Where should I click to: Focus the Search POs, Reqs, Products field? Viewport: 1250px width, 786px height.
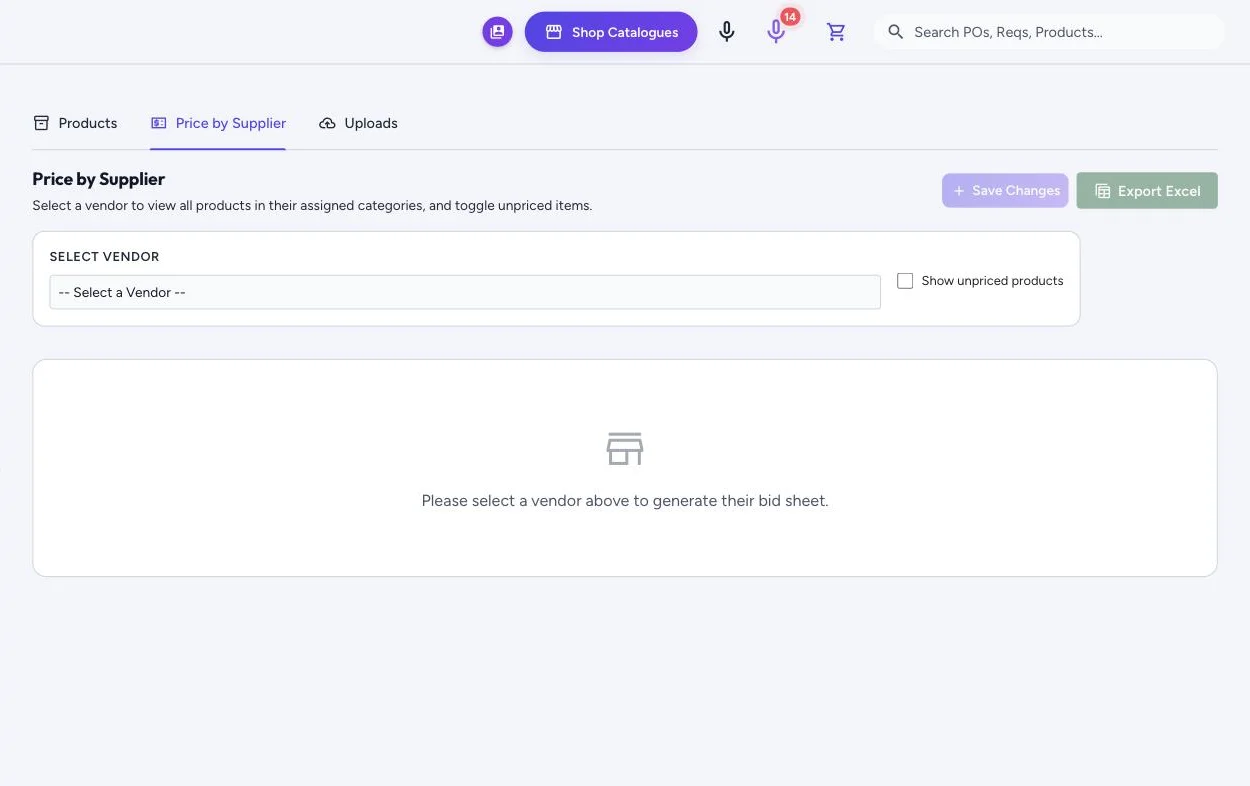(1049, 32)
